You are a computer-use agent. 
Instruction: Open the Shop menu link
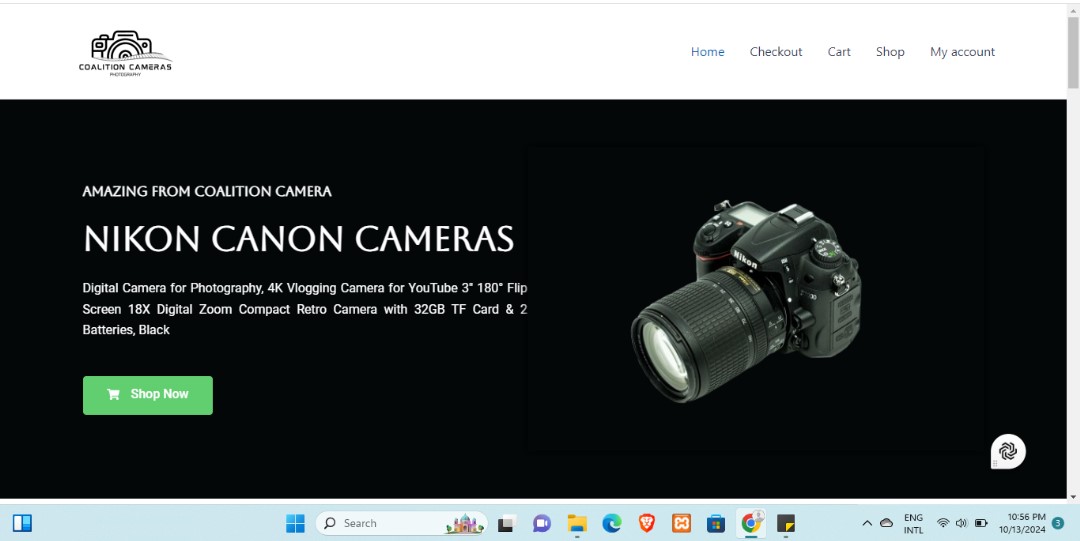click(x=890, y=52)
